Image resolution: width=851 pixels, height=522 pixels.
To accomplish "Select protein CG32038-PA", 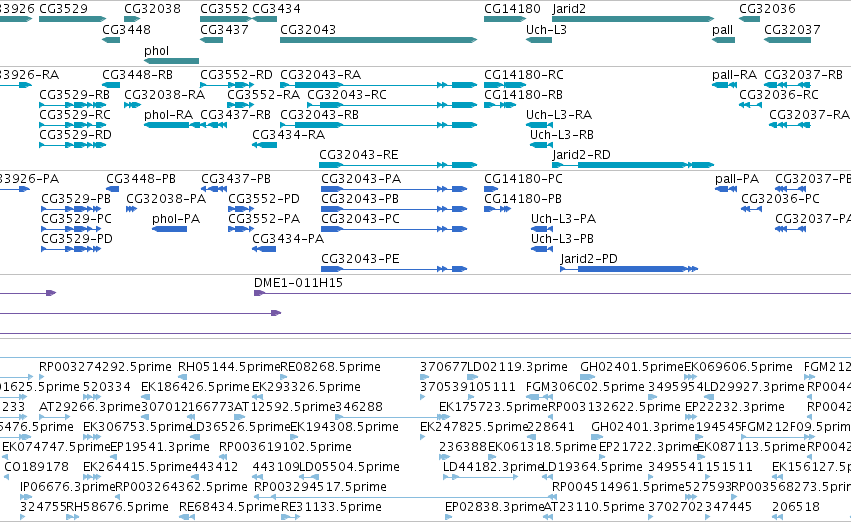I will [166, 199].
